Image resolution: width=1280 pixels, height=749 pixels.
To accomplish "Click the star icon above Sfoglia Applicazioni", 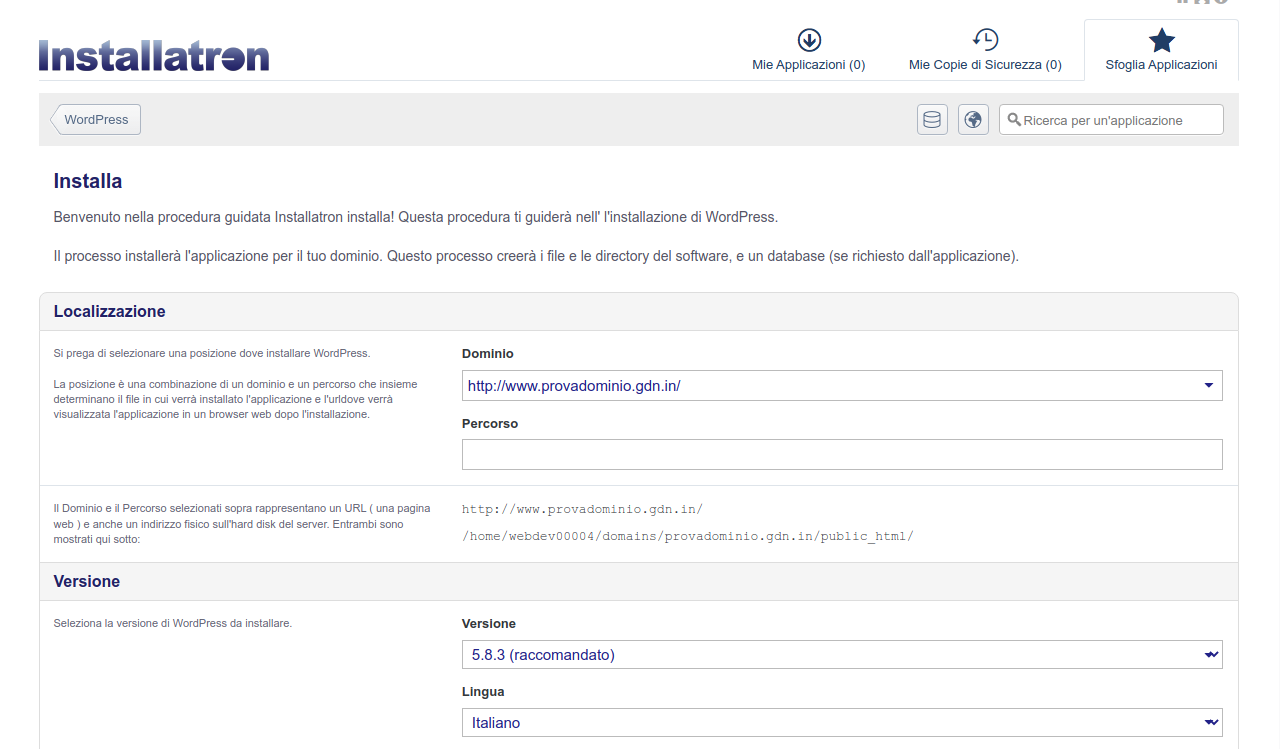I will pos(1161,41).
